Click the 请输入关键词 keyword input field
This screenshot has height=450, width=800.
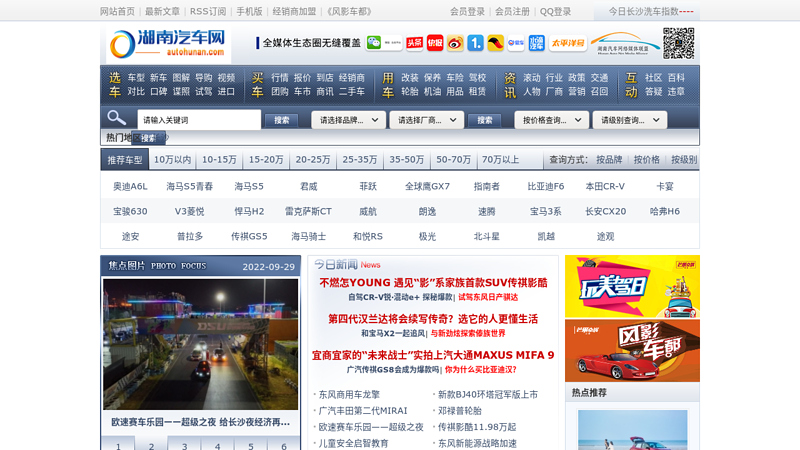[199, 120]
